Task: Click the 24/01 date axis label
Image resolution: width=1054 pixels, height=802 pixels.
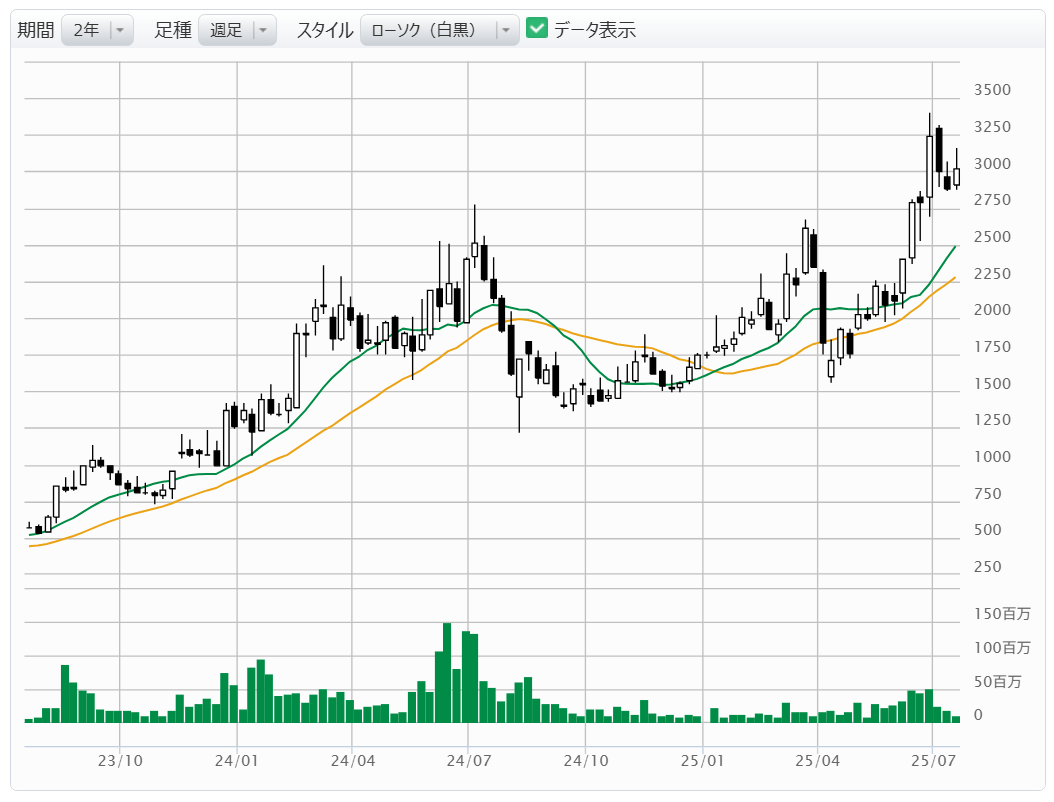Action: [x=237, y=761]
